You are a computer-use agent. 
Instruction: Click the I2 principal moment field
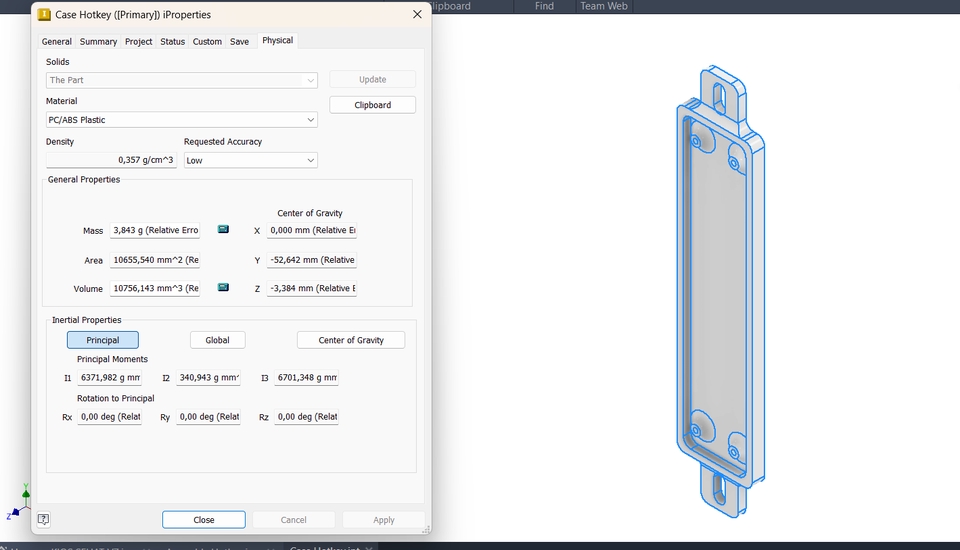pyautogui.click(x=208, y=378)
